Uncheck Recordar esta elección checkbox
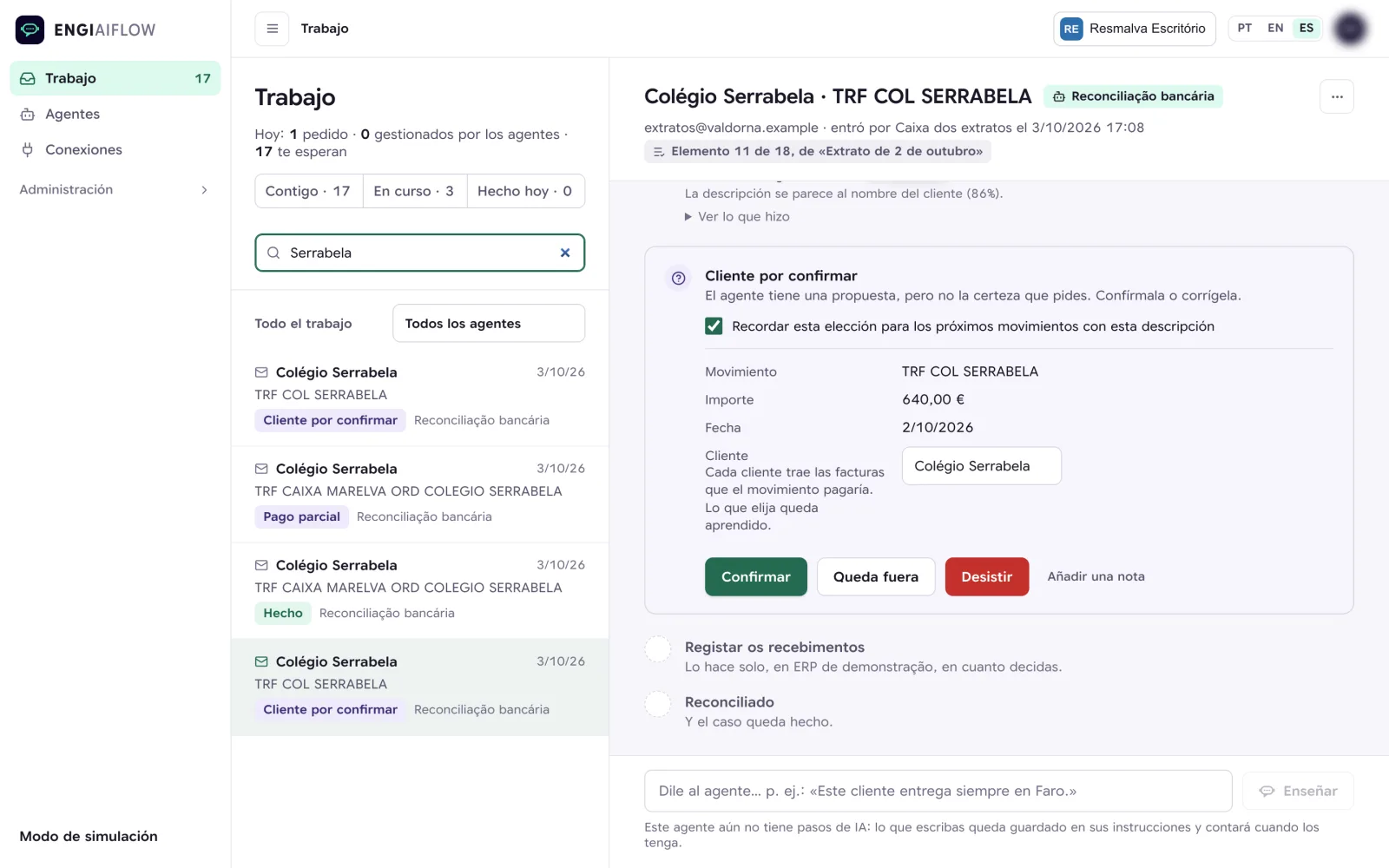1389x868 pixels. [x=714, y=326]
